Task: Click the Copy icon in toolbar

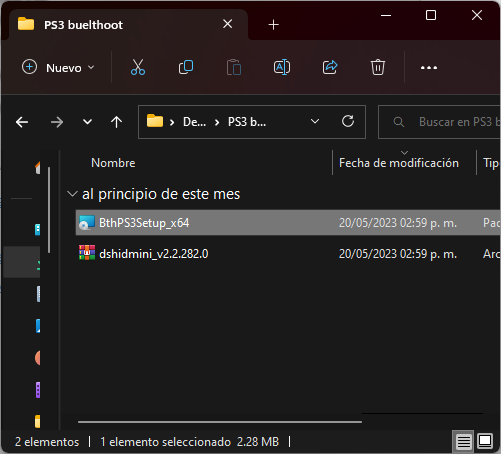Action: coord(186,67)
